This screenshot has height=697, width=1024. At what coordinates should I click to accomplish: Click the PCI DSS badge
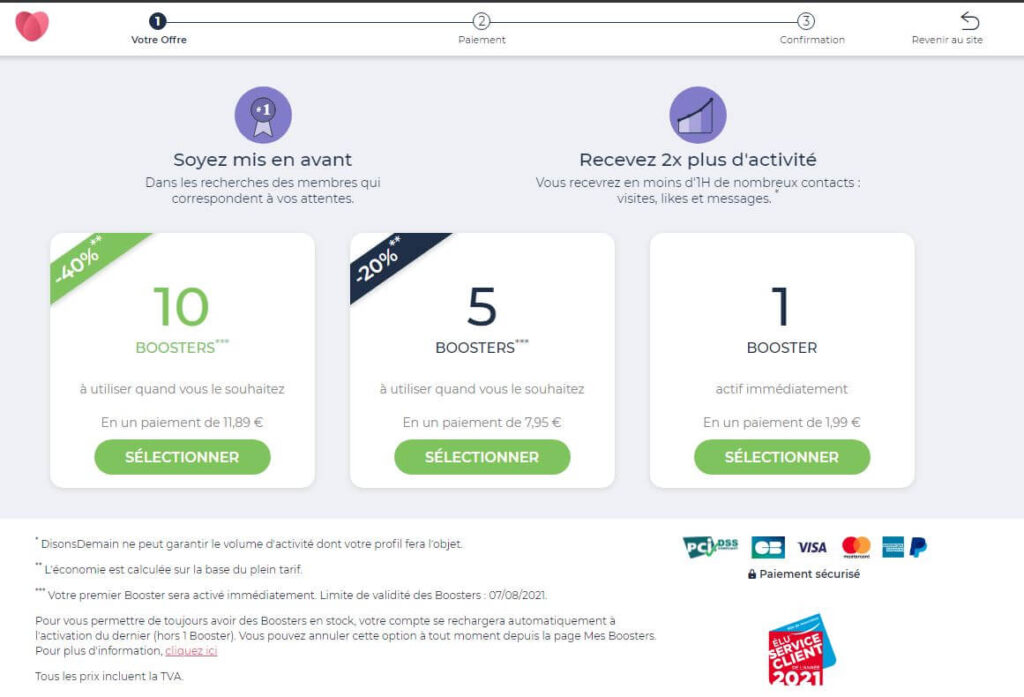[710, 547]
